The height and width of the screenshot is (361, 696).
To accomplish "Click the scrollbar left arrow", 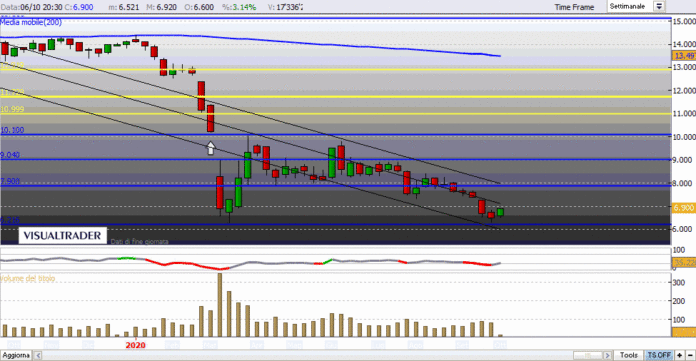I will (x=38, y=355).
